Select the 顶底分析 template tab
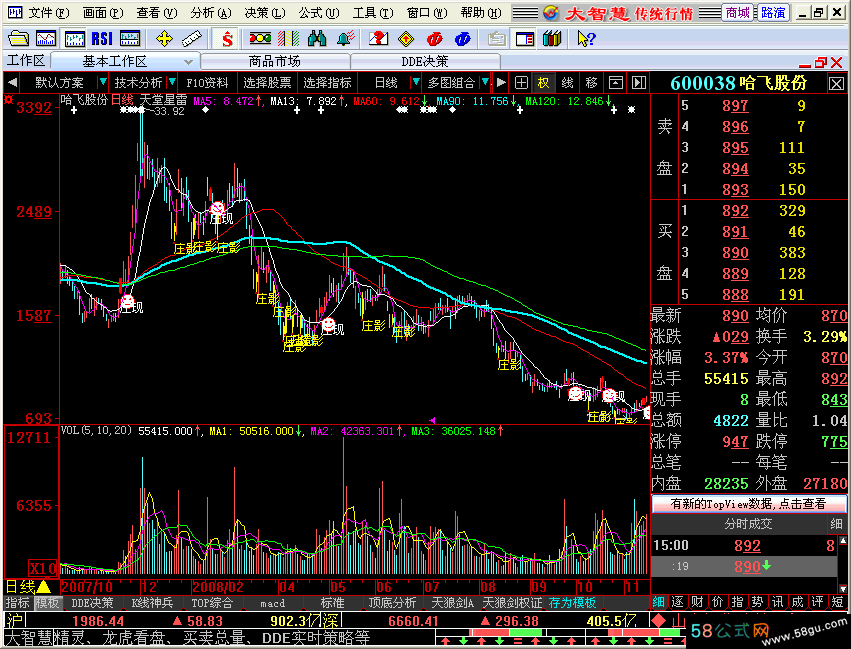Viewport: 851px width, 649px height. [392, 603]
